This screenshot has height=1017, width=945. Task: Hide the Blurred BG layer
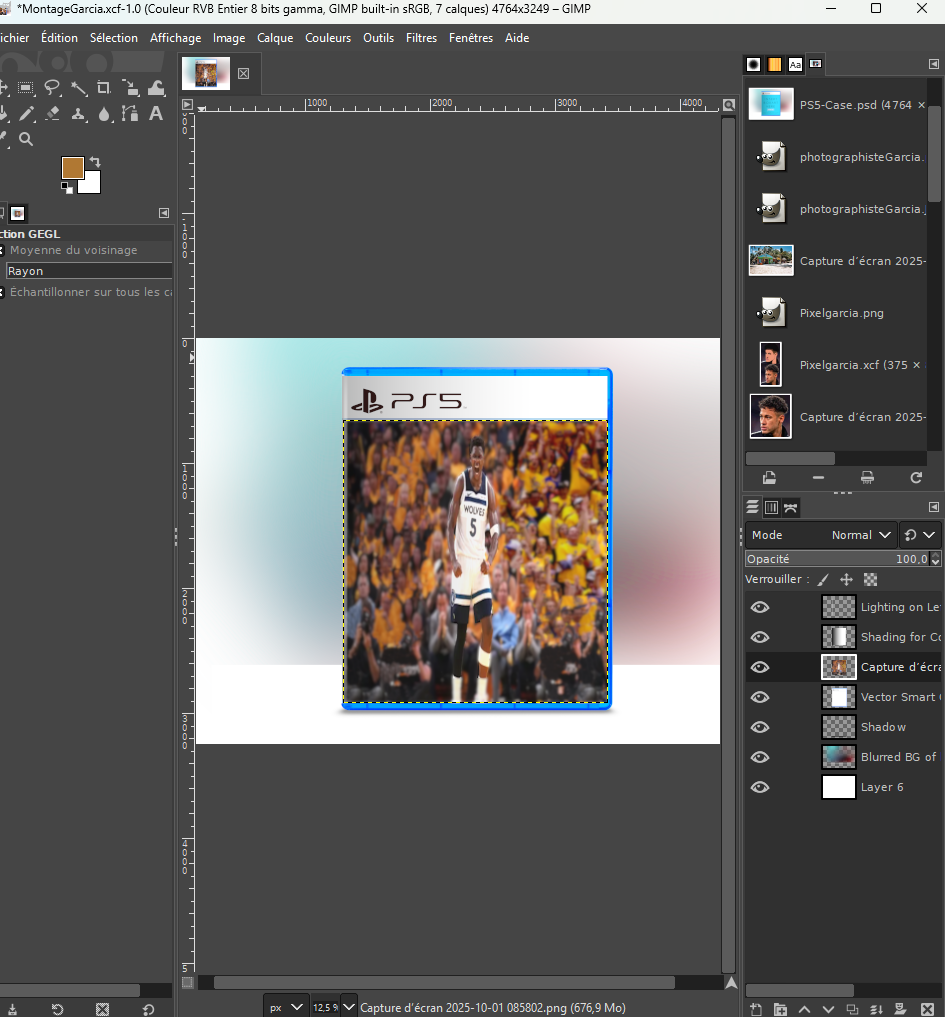pyautogui.click(x=760, y=757)
